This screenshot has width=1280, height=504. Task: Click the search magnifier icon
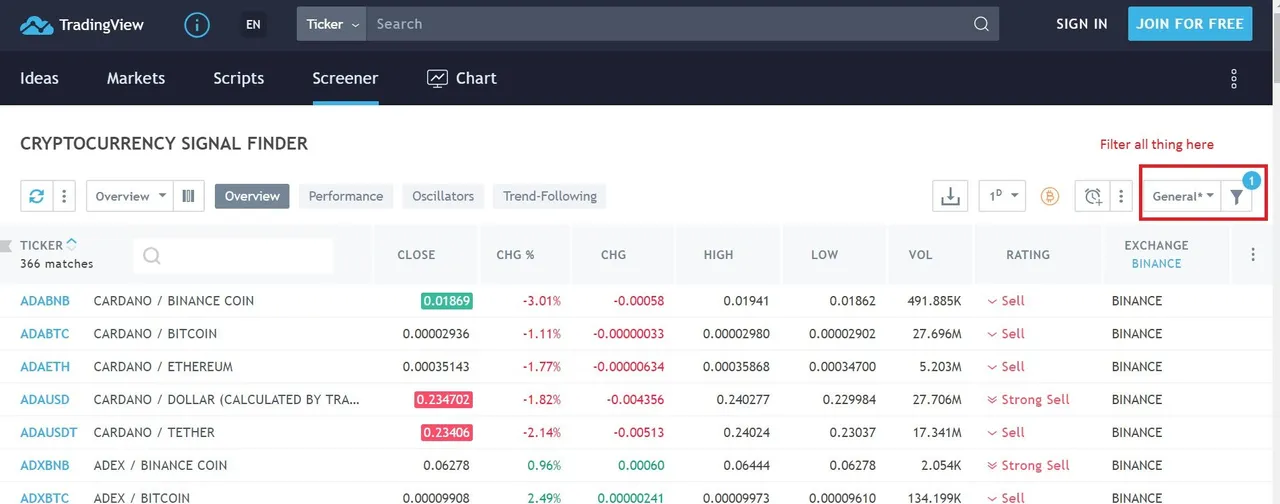(981, 24)
